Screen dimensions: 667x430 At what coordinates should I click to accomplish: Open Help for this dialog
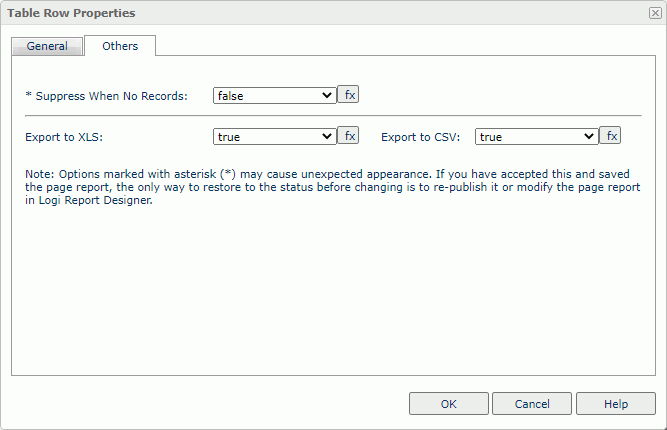pos(616,404)
